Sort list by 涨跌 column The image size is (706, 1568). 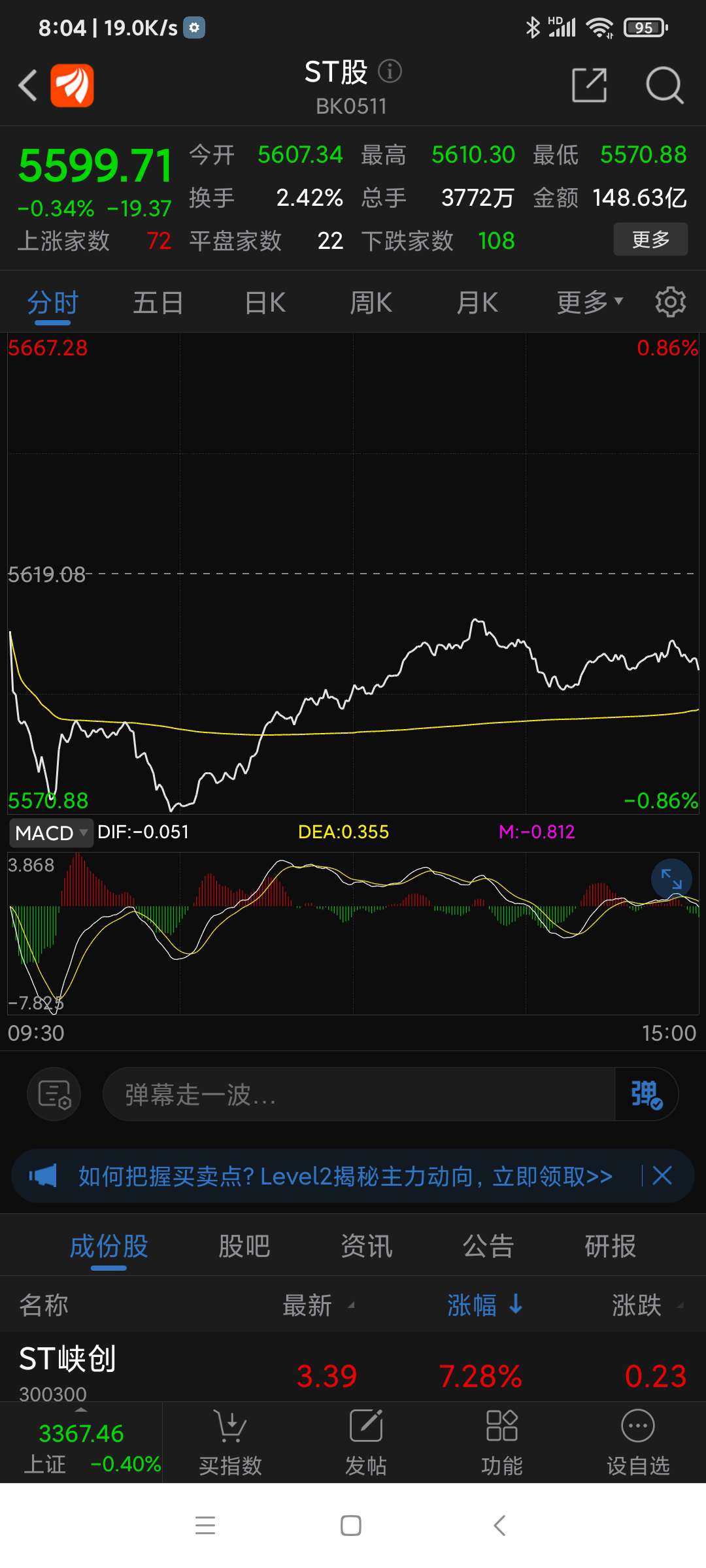click(x=648, y=1305)
